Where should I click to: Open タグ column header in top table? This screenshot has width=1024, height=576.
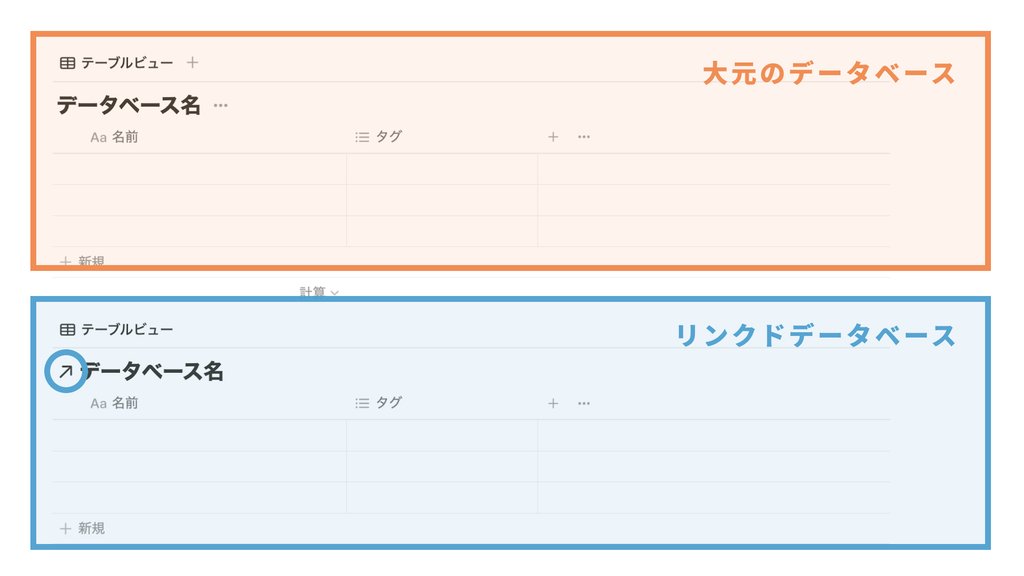click(379, 136)
